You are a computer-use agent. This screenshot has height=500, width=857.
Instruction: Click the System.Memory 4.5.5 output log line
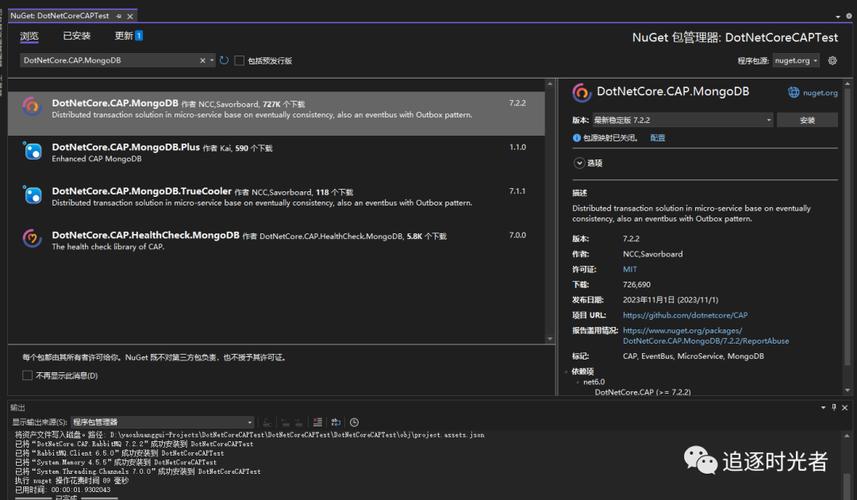click(115, 462)
